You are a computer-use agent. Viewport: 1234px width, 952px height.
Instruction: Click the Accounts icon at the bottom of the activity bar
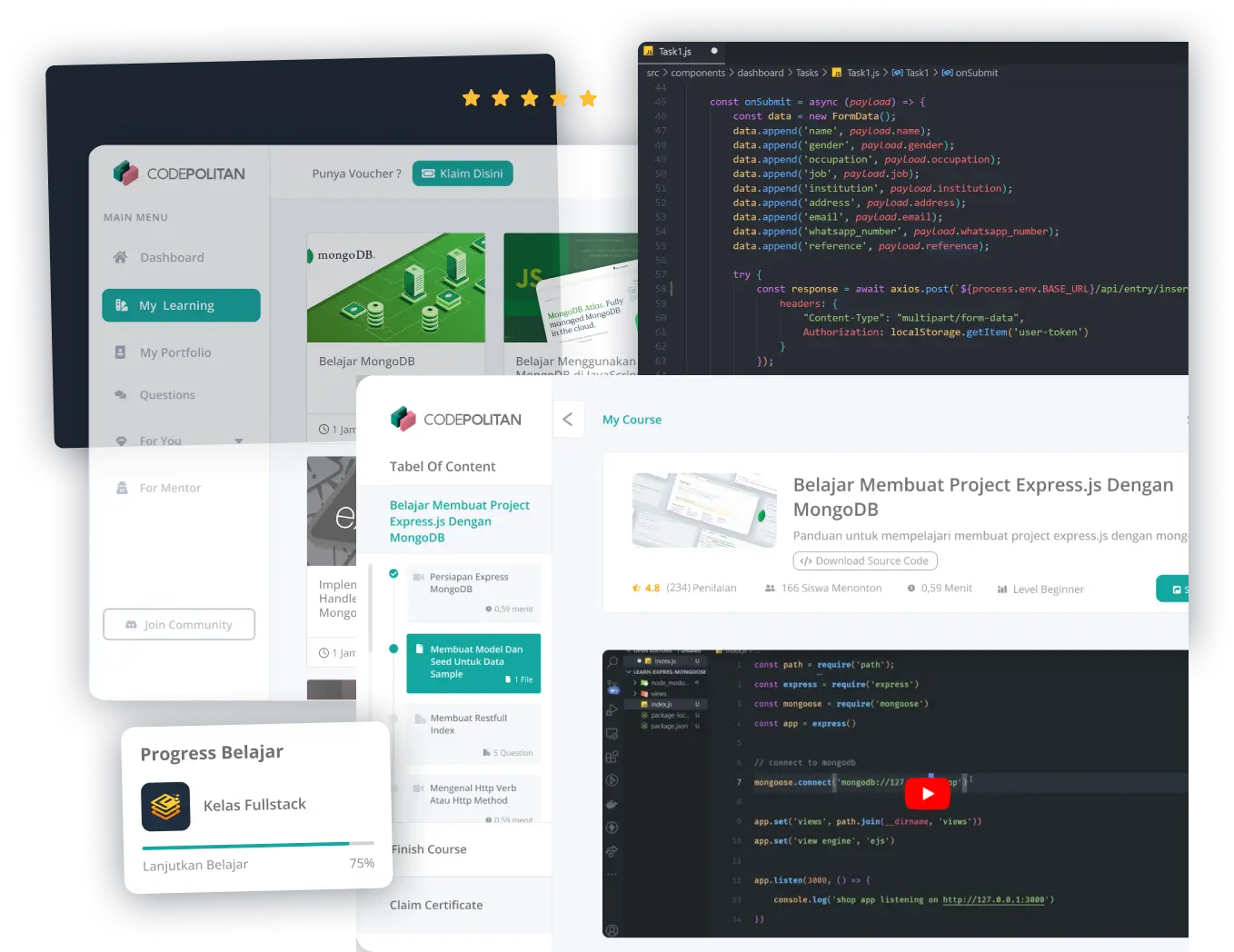click(x=612, y=930)
